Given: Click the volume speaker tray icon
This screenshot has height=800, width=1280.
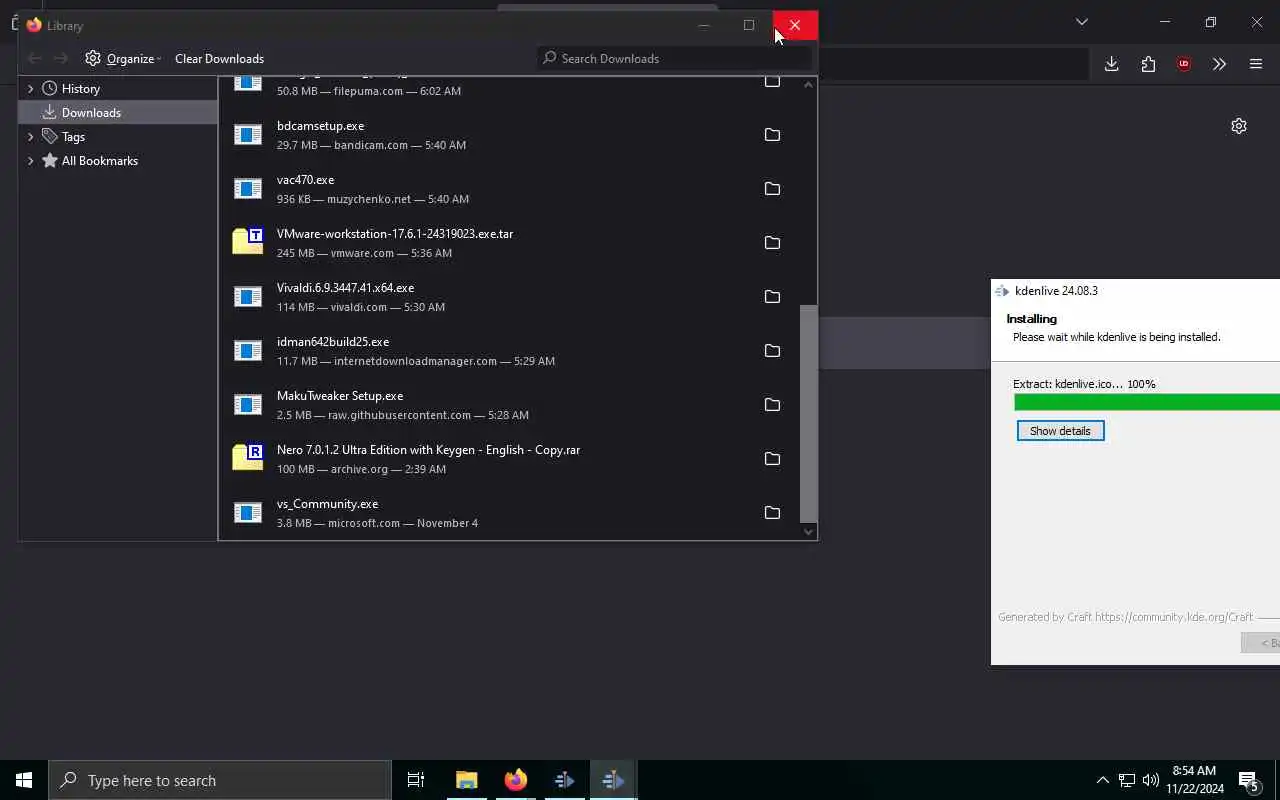Looking at the screenshot, I should point(1151,780).
